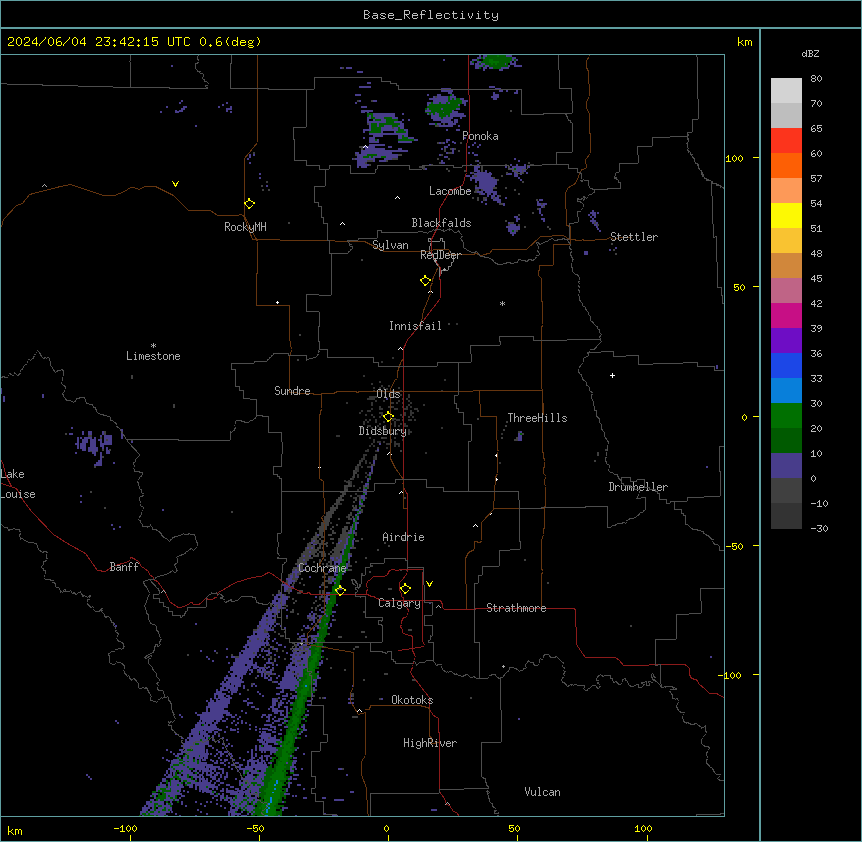
Task: Pick the light blue 33 dBZ swatch
Action: (x=786, y=390)
